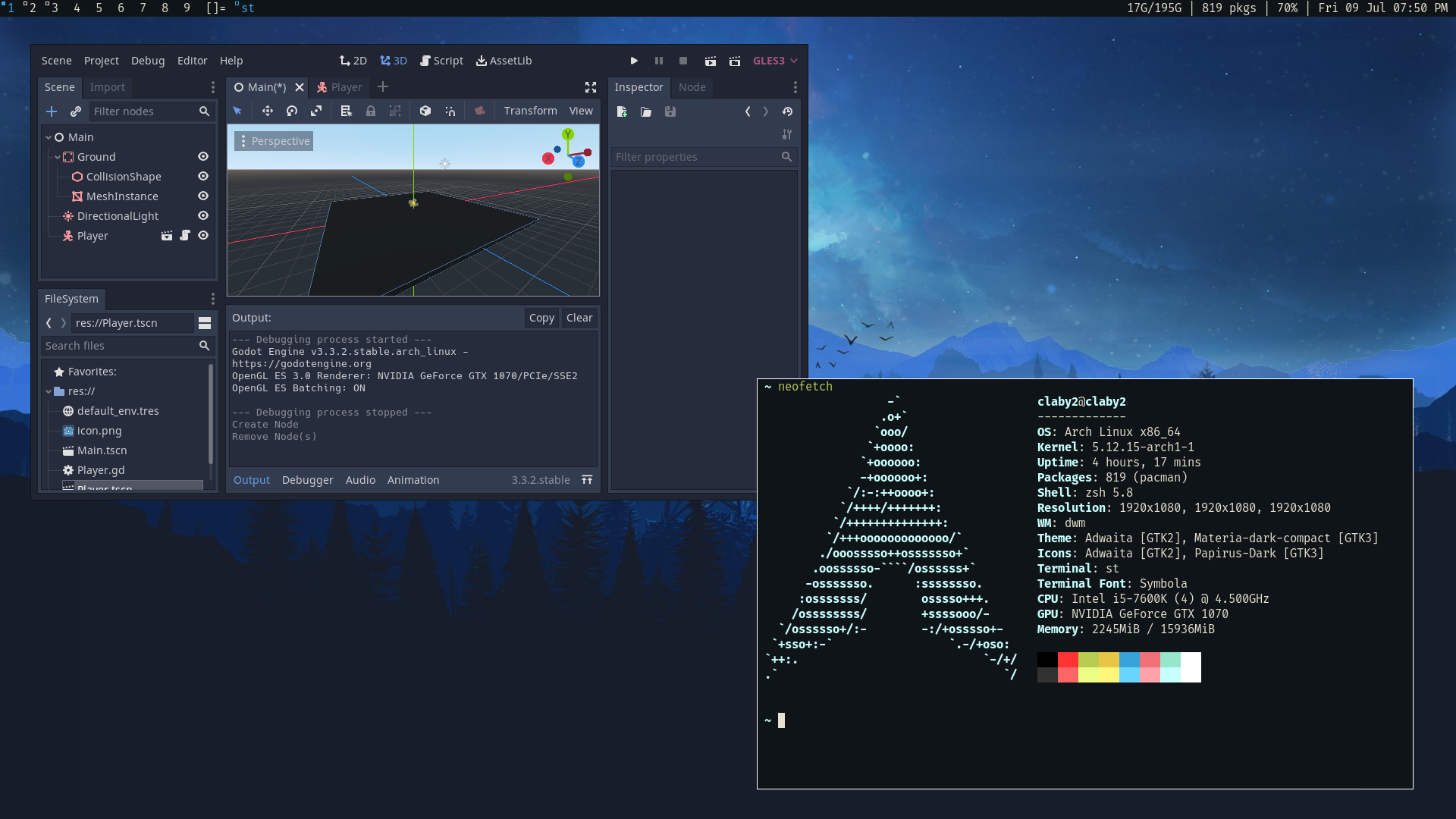Open the AssetLib workspace

[504, 61]
